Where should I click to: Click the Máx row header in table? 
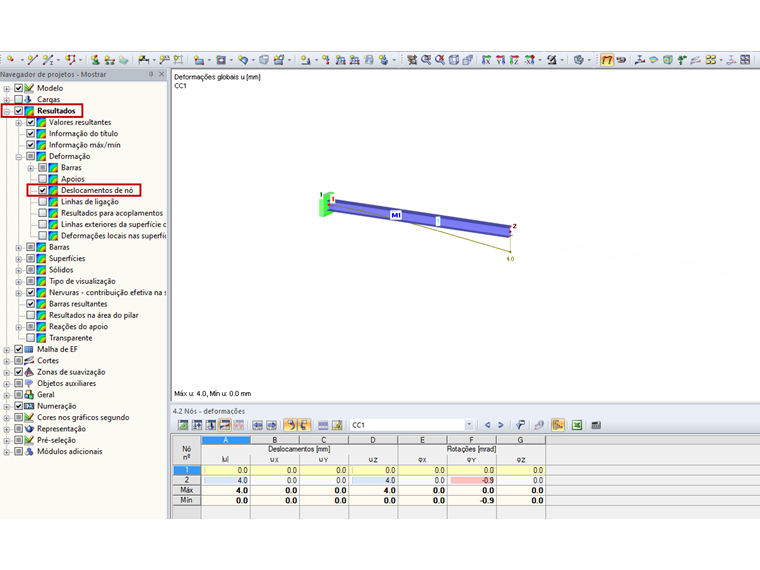click(187, 491)
